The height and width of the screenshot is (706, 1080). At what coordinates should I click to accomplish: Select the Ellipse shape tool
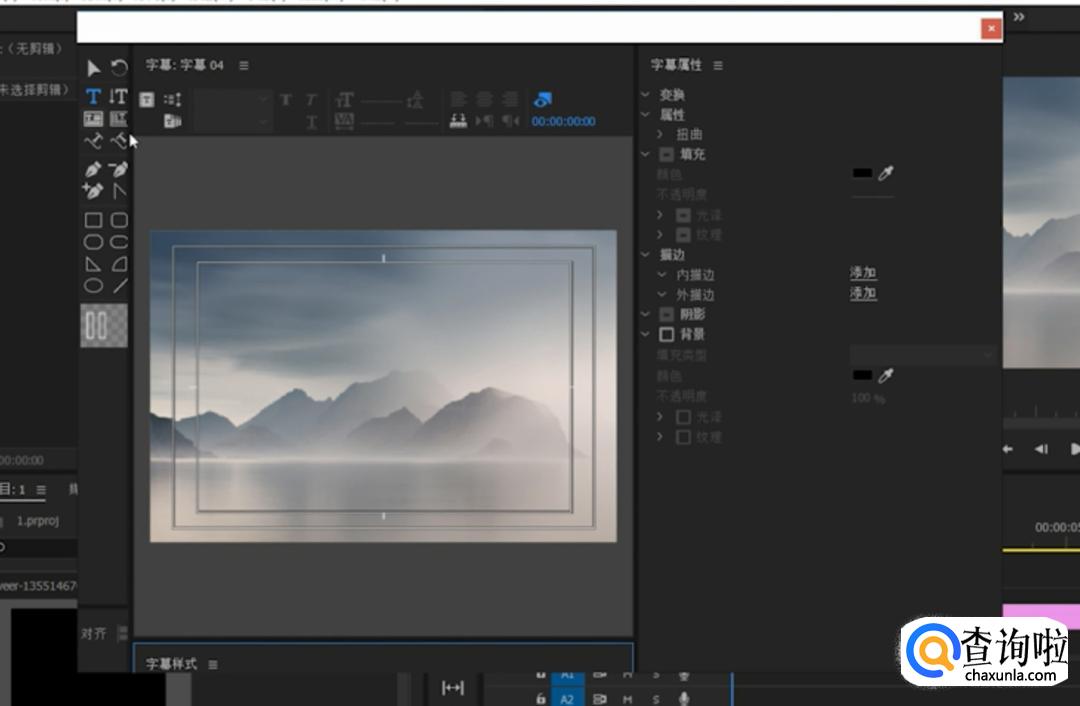pos(93,286)
